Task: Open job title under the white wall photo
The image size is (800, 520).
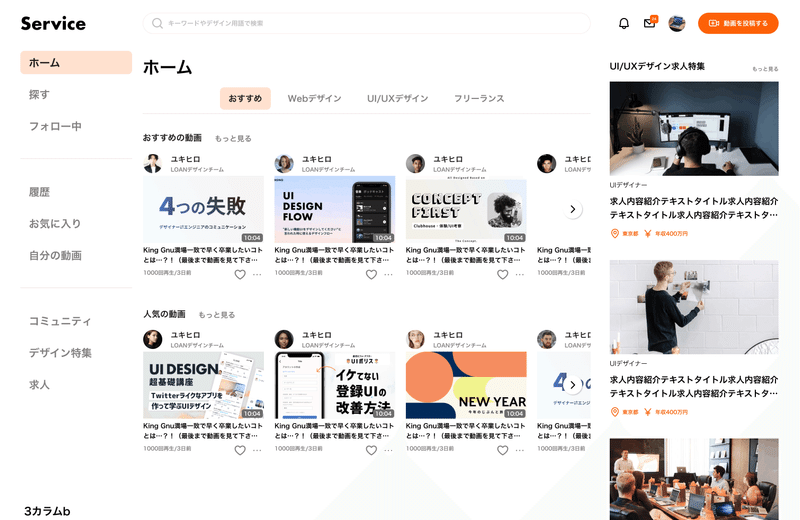Action: coord(694,386)
